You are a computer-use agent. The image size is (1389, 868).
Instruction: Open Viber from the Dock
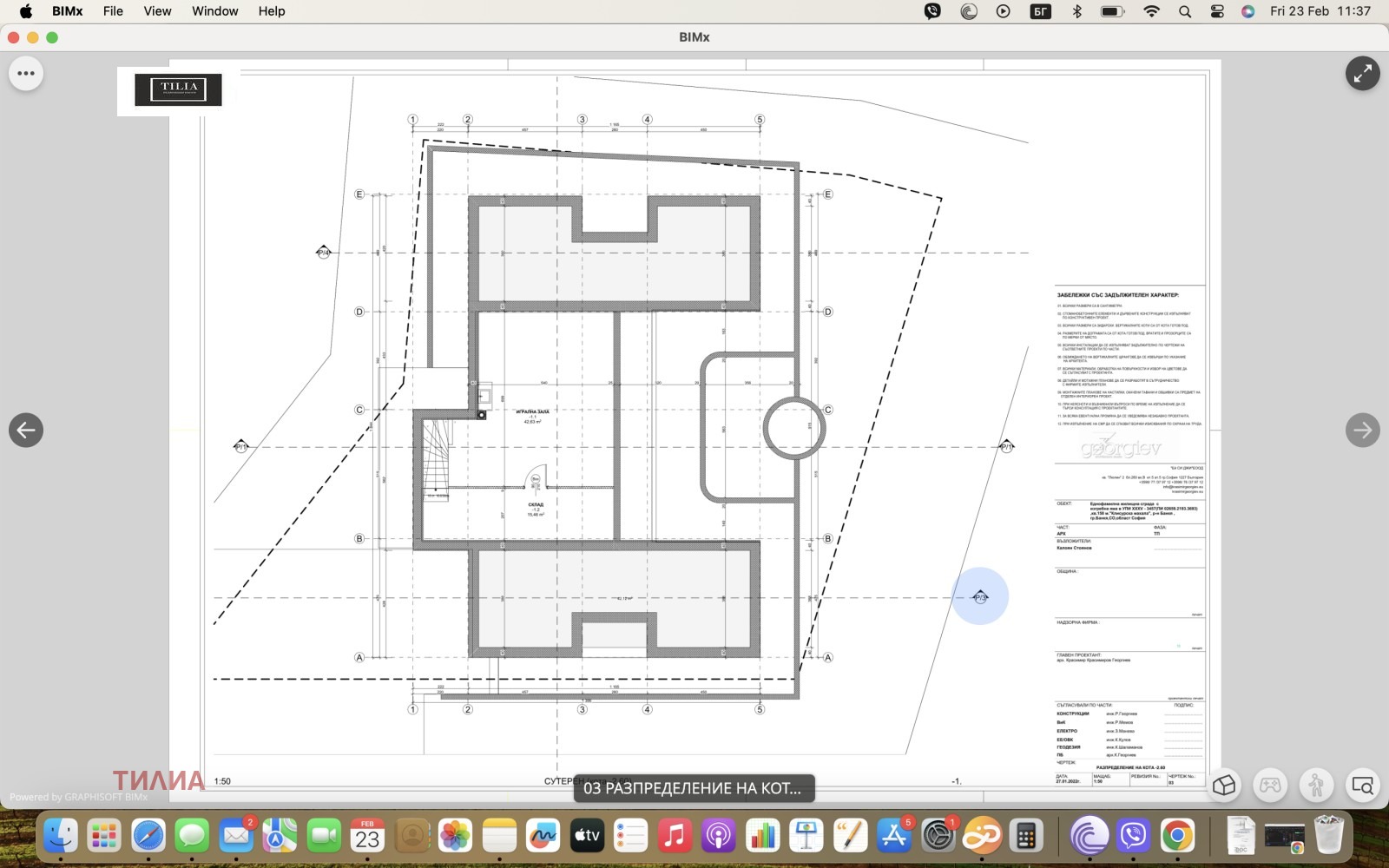coord(1134,836)
